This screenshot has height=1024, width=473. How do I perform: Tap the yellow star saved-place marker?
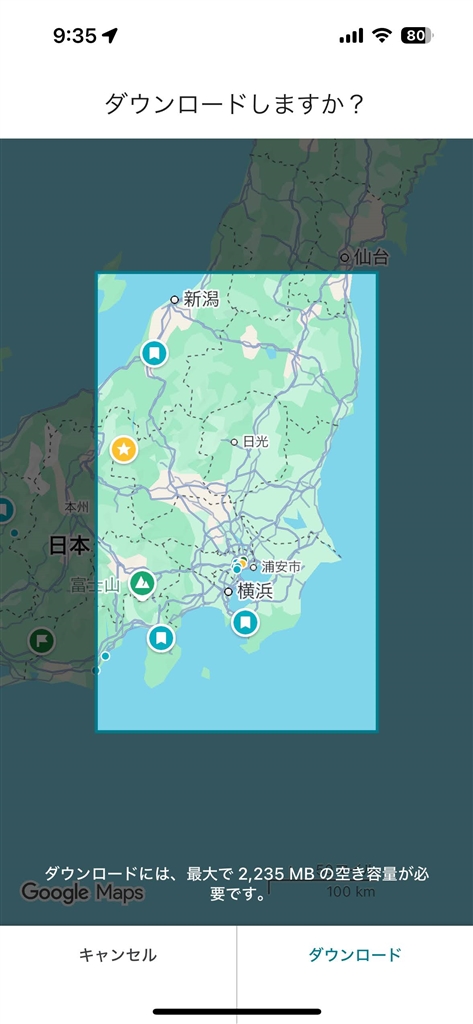[x=123, y=449]
